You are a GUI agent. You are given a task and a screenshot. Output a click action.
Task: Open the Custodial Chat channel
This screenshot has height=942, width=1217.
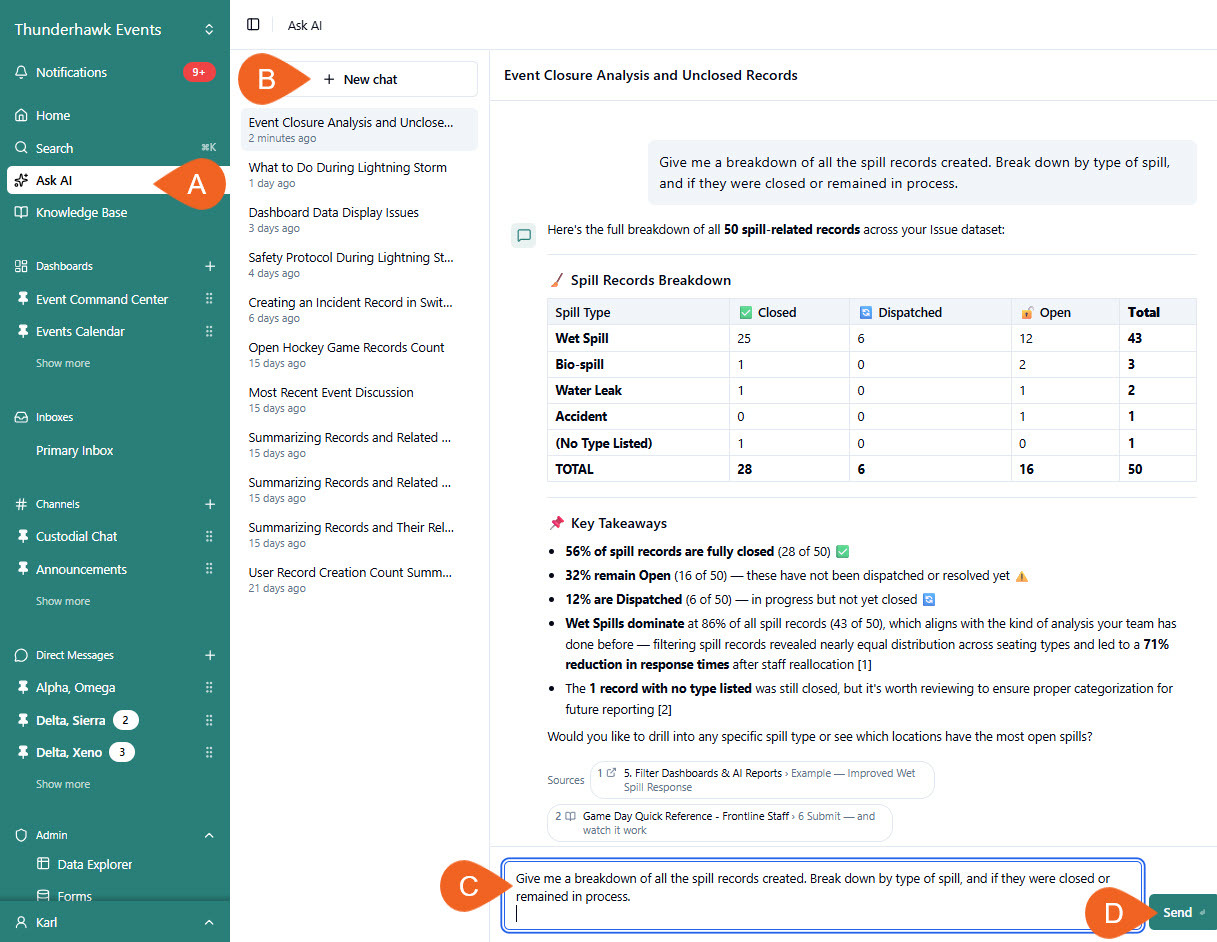click(x=76, y=536)
